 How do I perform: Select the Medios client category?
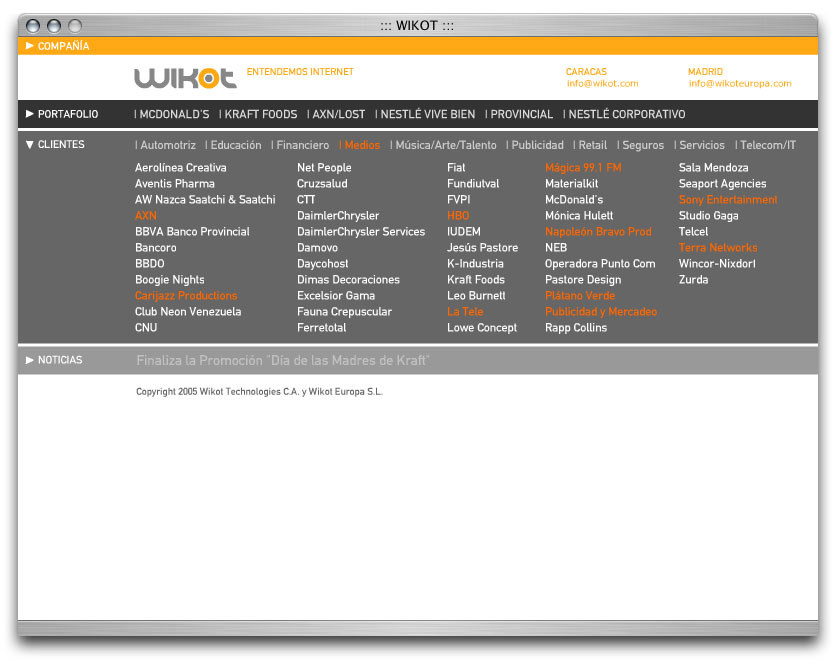tap(360, 145)
